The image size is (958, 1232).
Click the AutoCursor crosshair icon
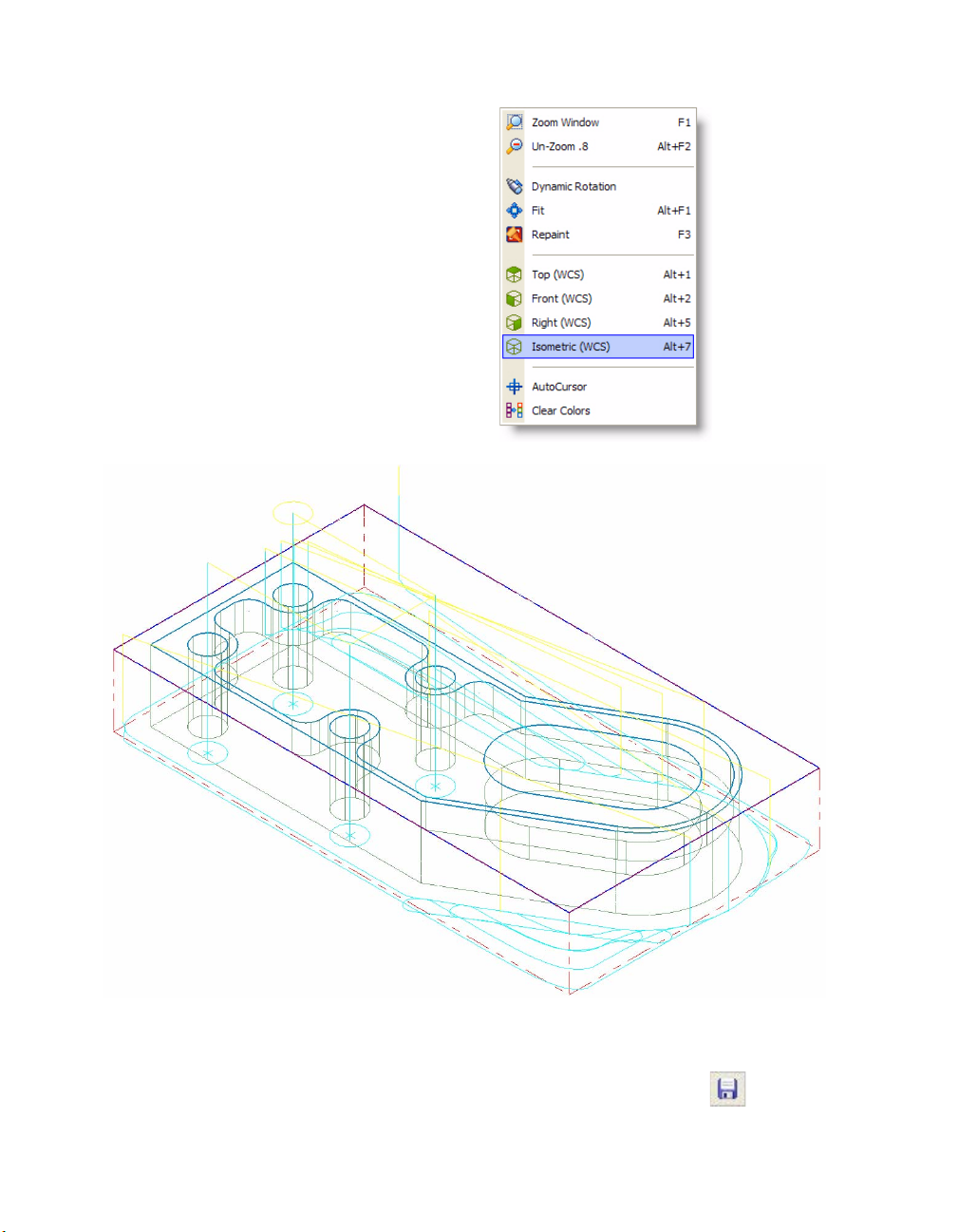[x=514, y=387]
